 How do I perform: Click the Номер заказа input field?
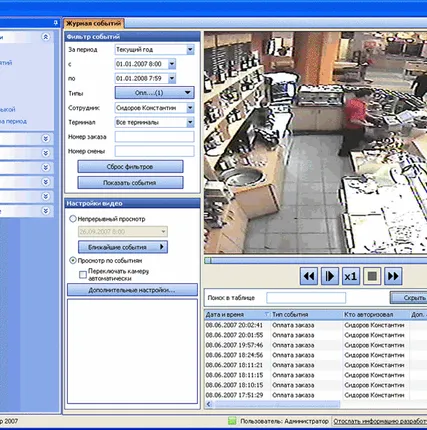[154, 137]
